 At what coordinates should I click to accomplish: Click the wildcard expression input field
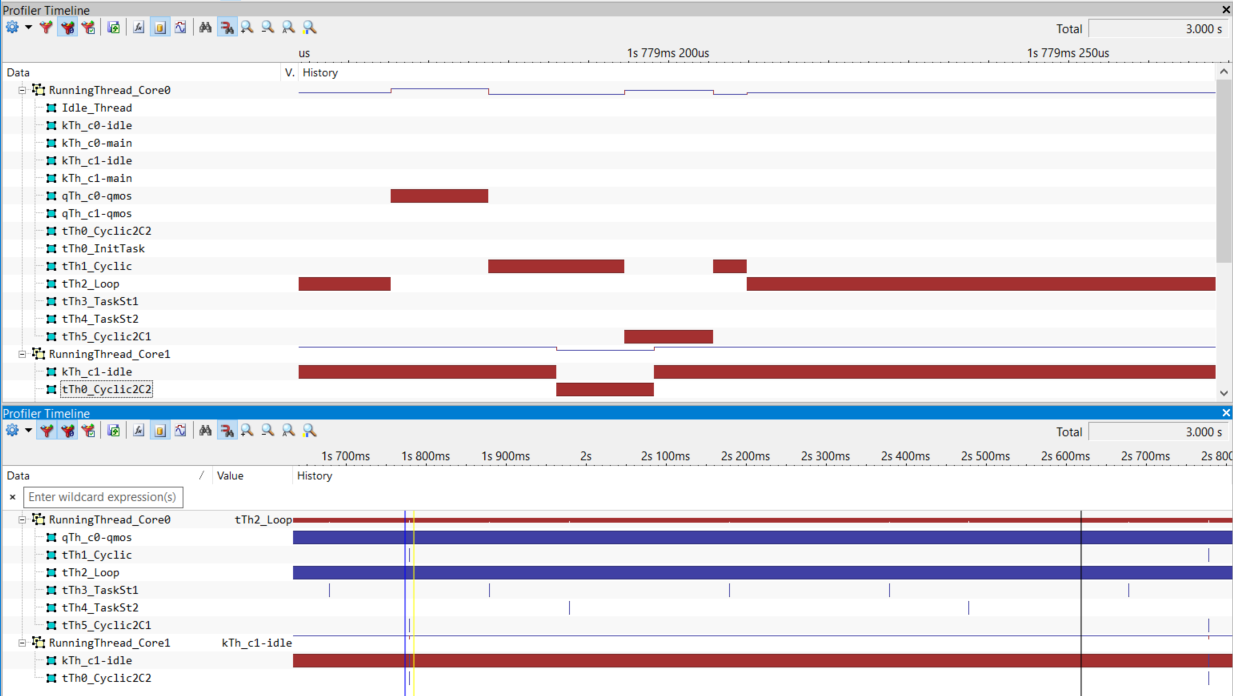pyautogui.click(x=103, y=497)
